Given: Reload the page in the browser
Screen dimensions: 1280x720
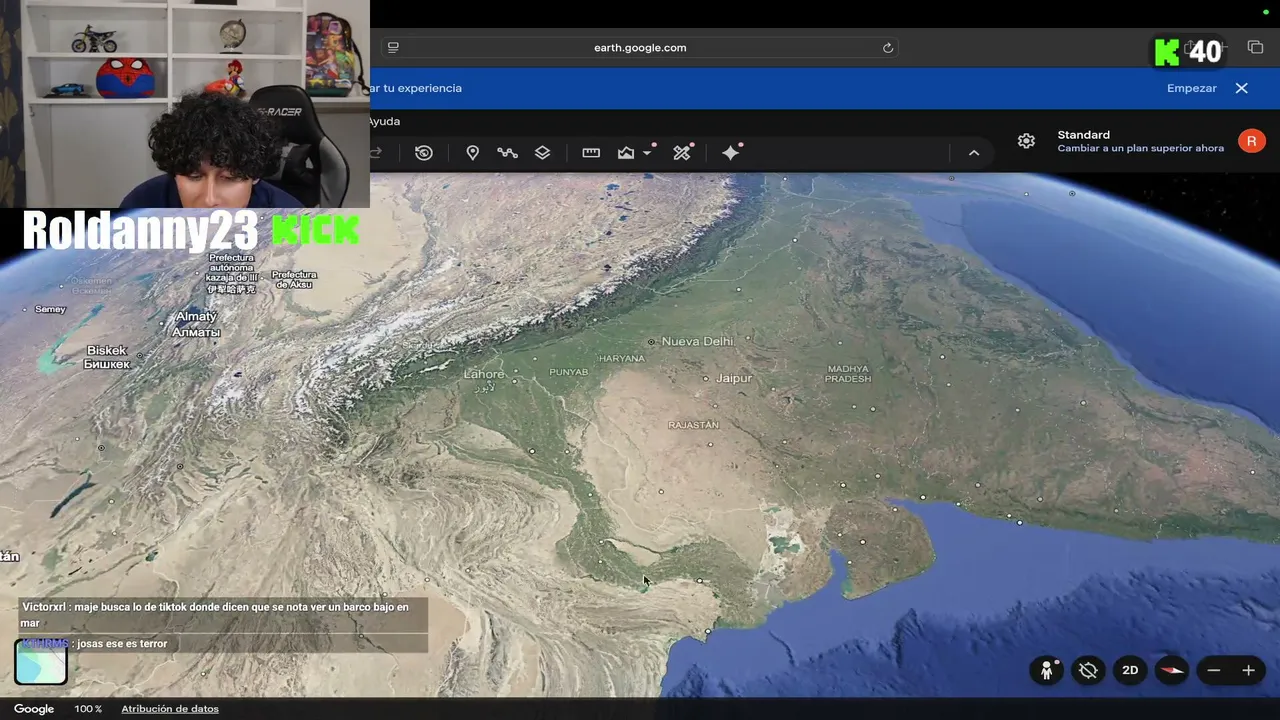Looking at the screenshot, I should click(887, 47).
